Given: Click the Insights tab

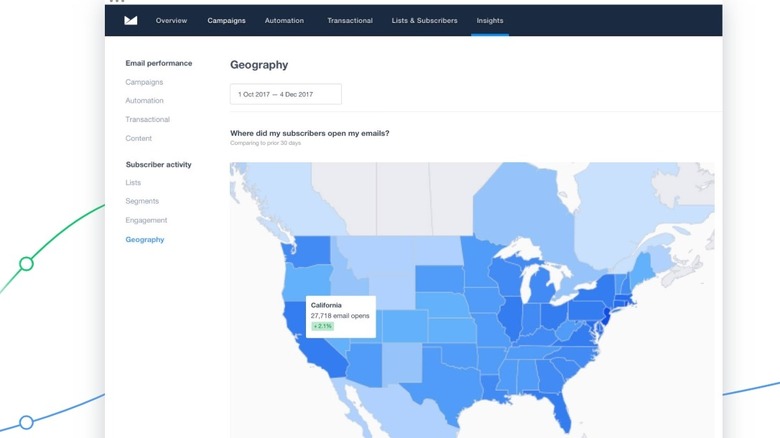Looking at the screenshot, I should [x=490, y=20].
